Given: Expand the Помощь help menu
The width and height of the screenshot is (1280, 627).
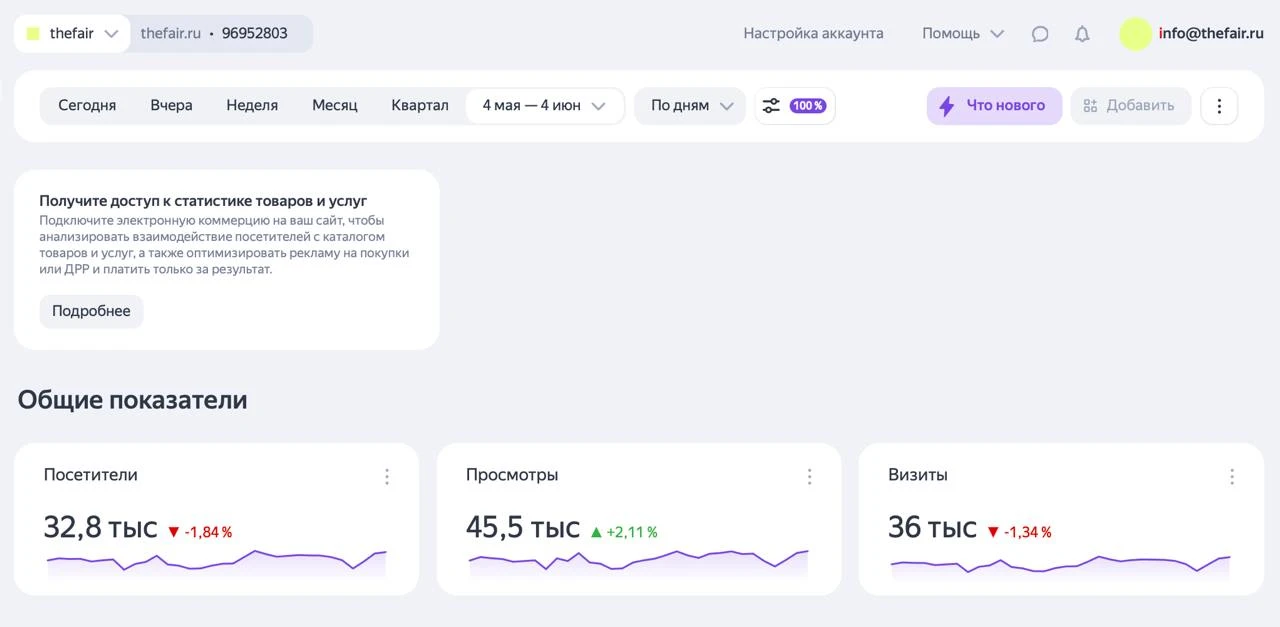Looking at the screenshot, I should [x=962, y=34].
